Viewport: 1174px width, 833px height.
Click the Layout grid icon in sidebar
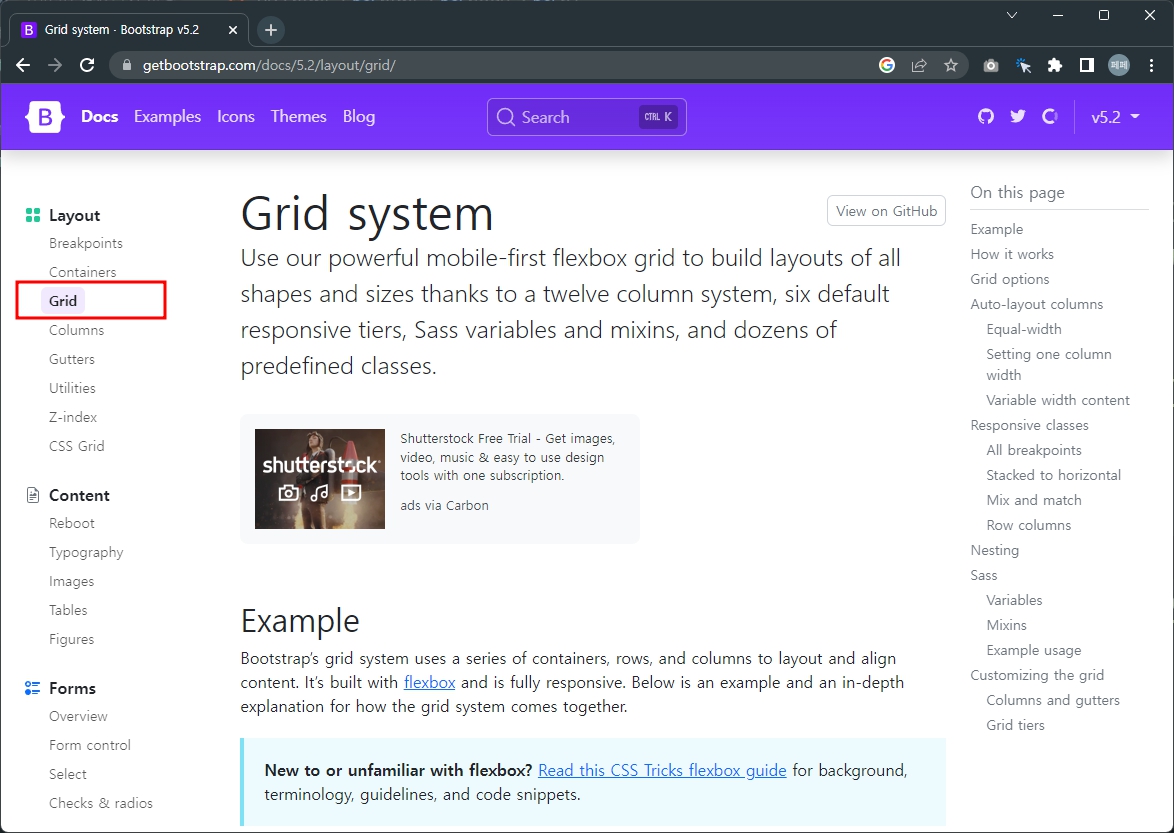point(31,214)
